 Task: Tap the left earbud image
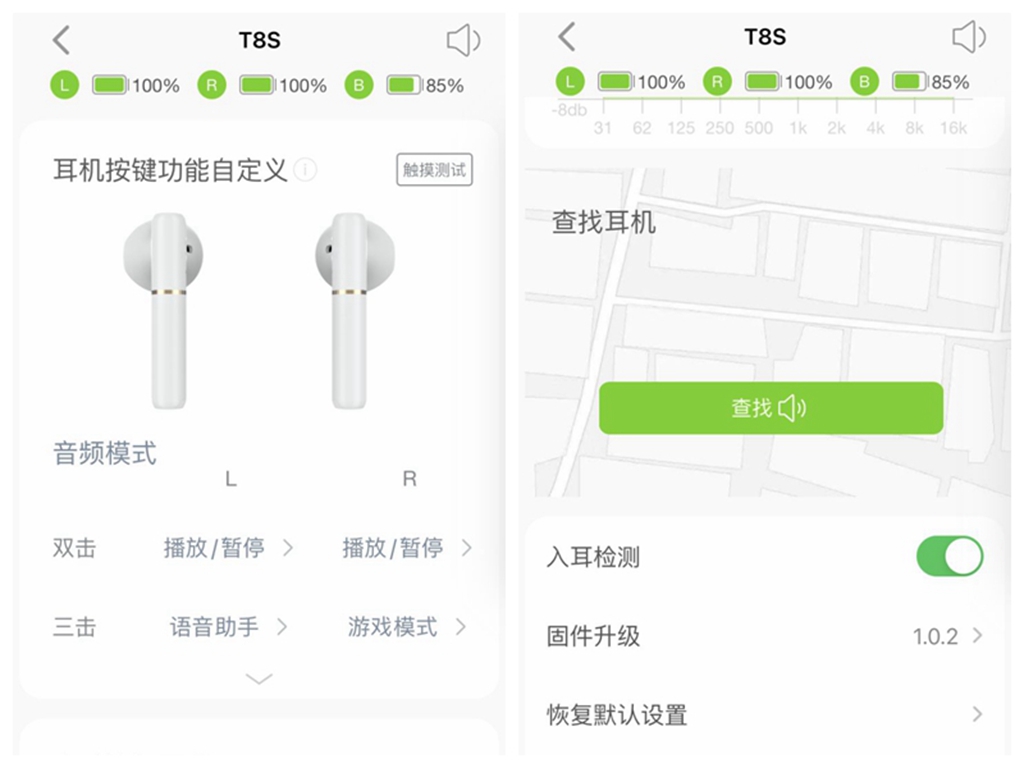[163, 311]
